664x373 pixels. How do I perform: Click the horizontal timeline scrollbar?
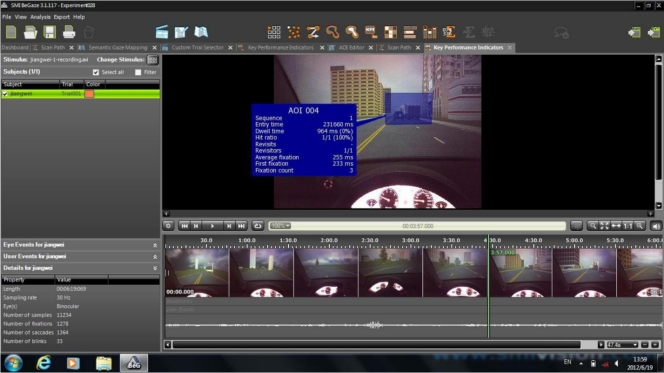pyautogui.click(x=376, y=345)
